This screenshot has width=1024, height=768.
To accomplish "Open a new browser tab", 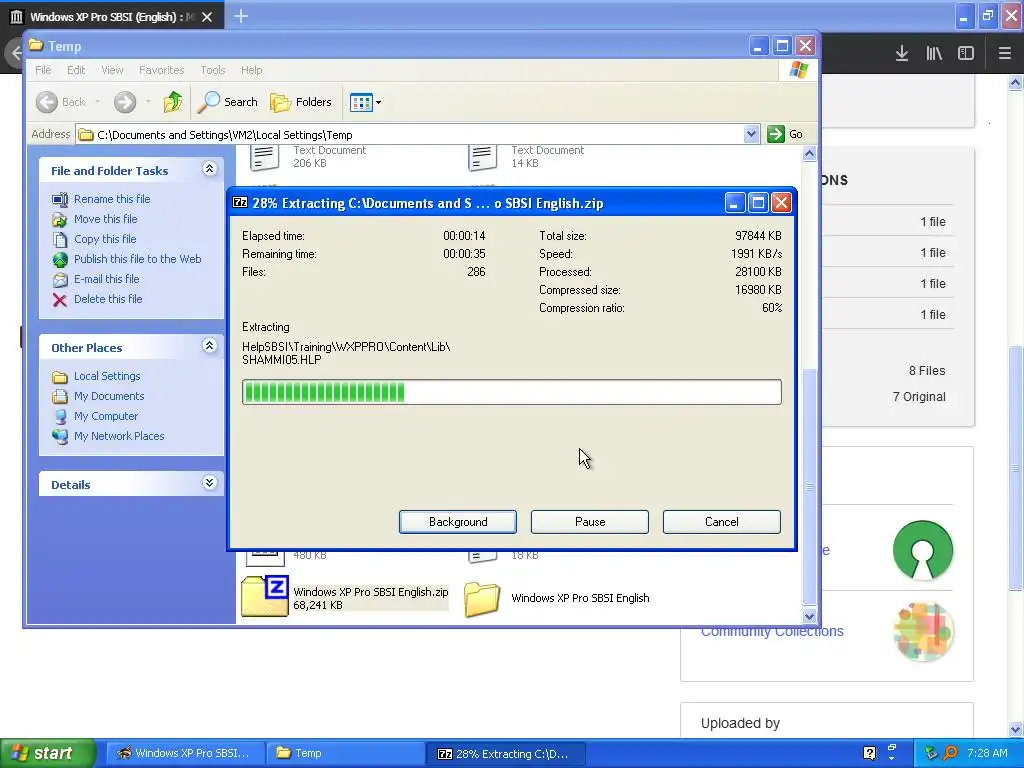I will click(x=241, y=16).
